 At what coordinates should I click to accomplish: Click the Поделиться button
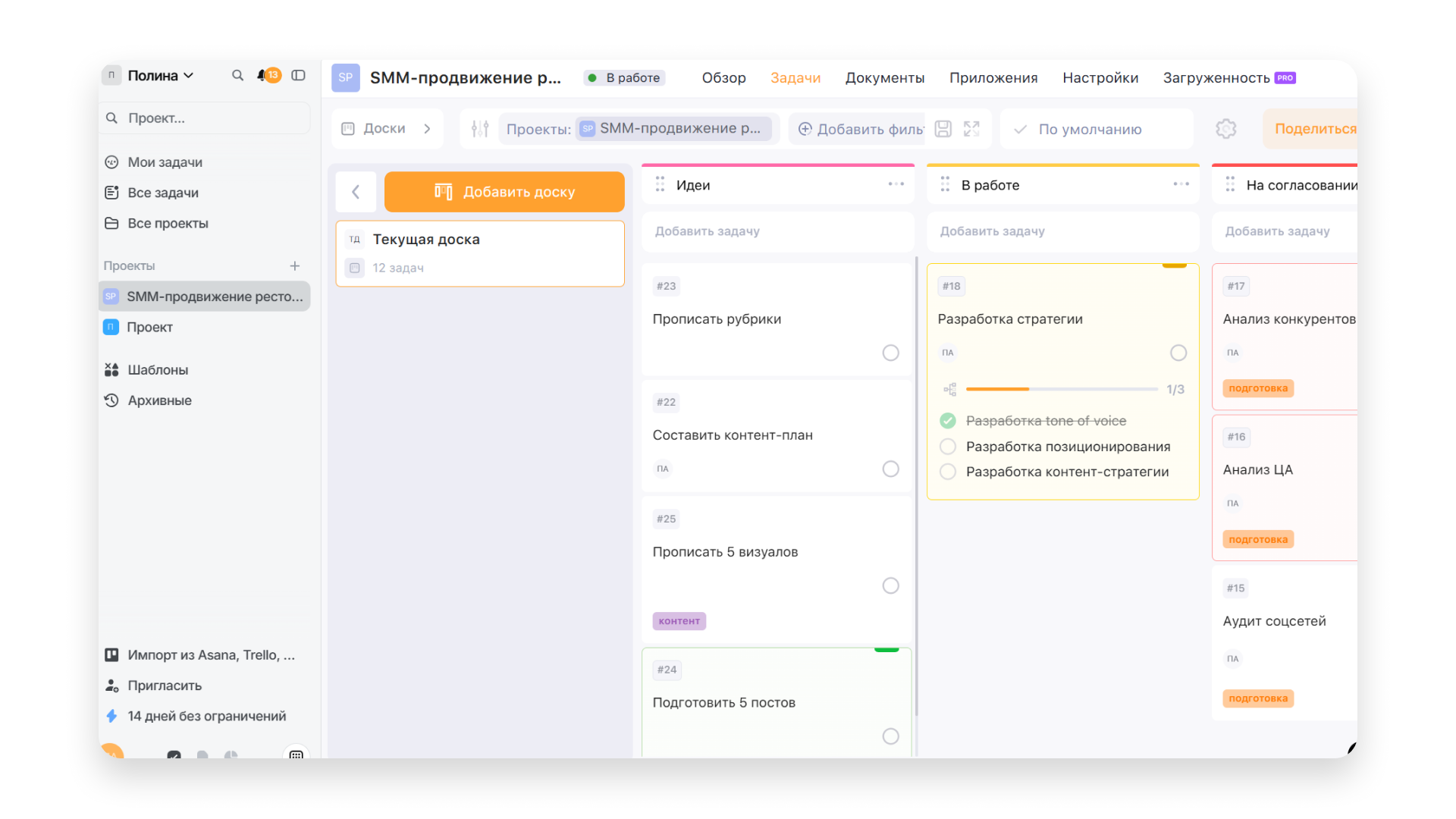1314,129
